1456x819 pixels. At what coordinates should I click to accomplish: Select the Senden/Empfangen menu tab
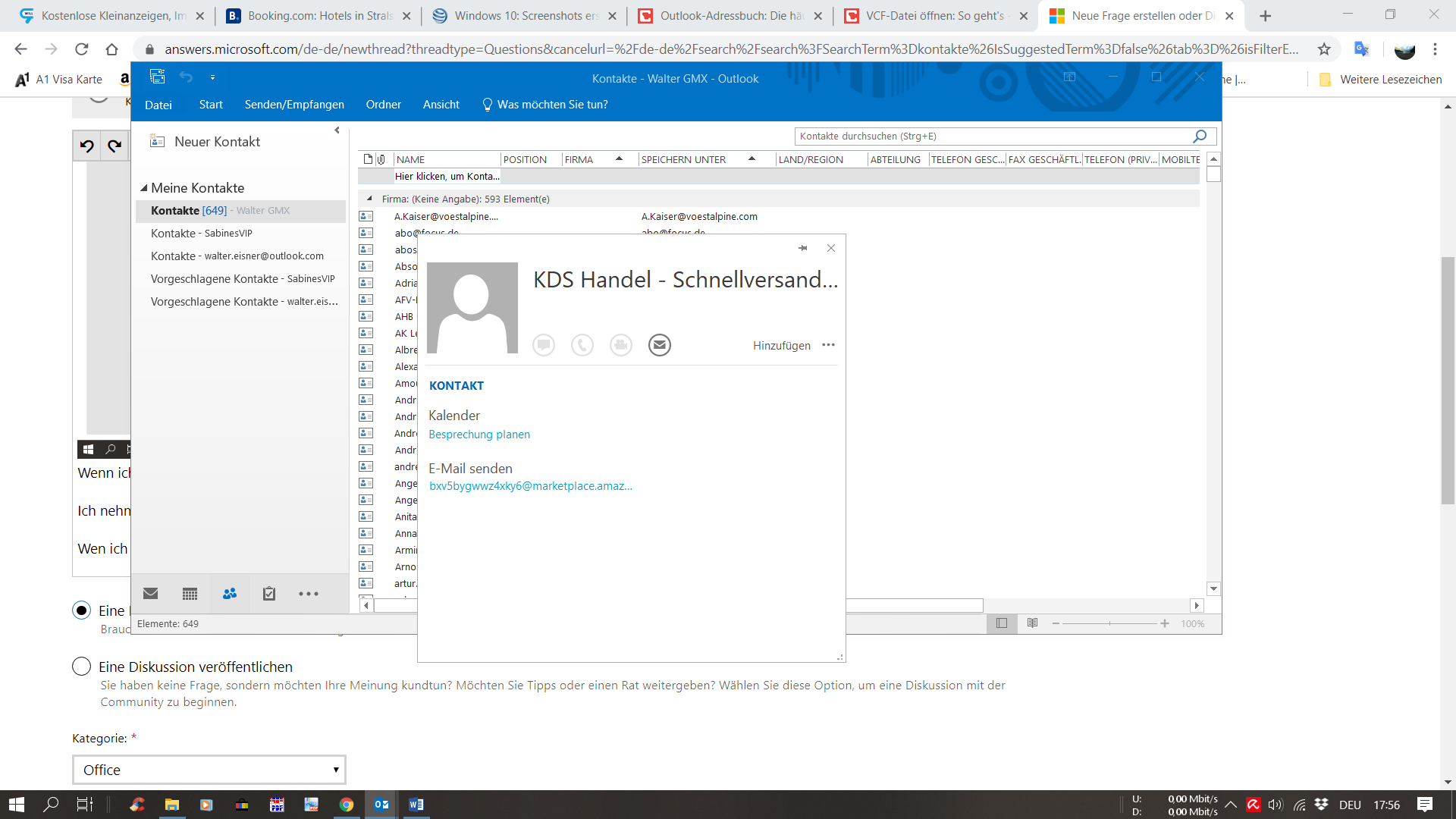click(294, 104)
